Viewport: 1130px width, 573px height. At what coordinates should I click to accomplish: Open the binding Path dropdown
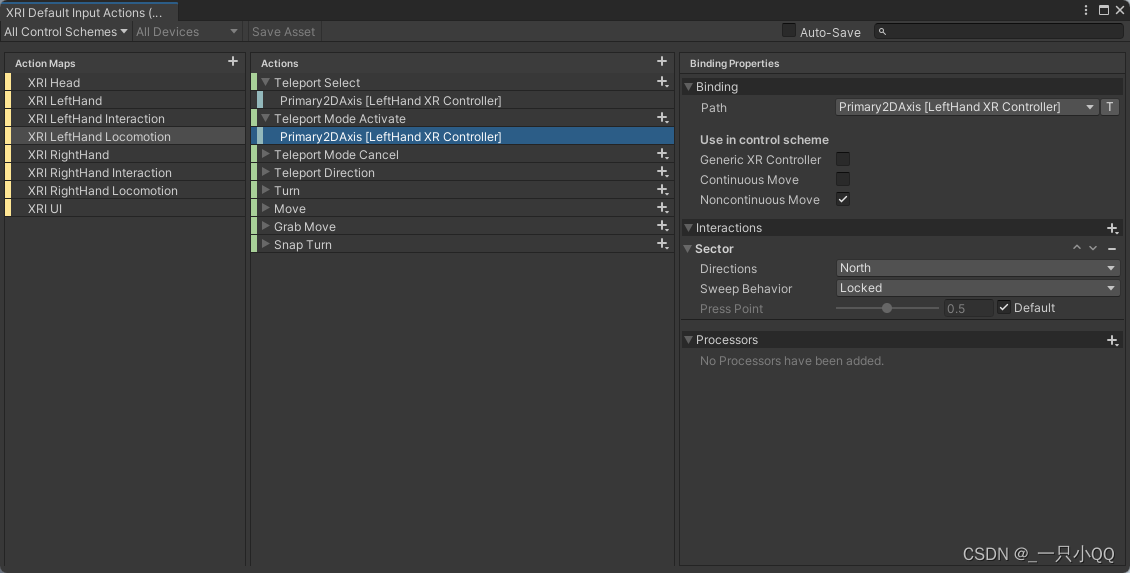click(x=967, y=107)
